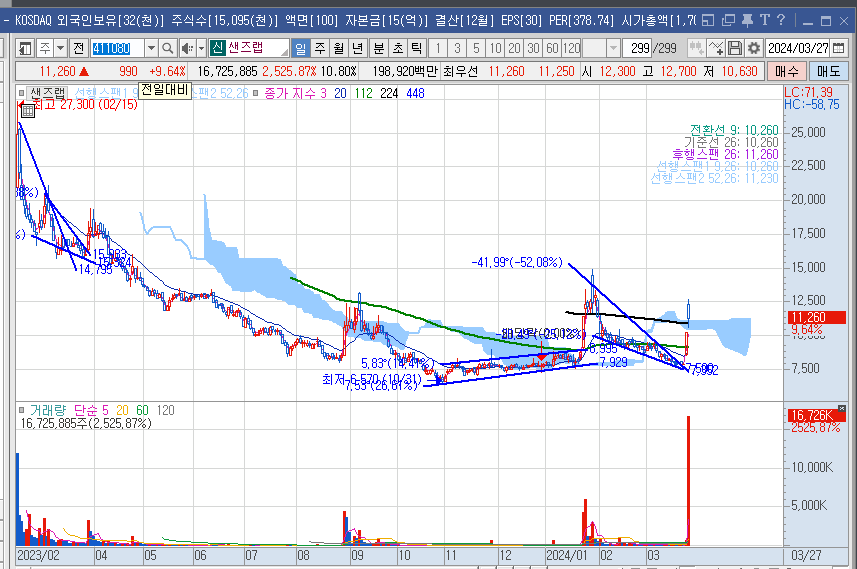Click the LC:71,39 value label
The width and height of the screenshot is (857, 569).
click(808, 92)
